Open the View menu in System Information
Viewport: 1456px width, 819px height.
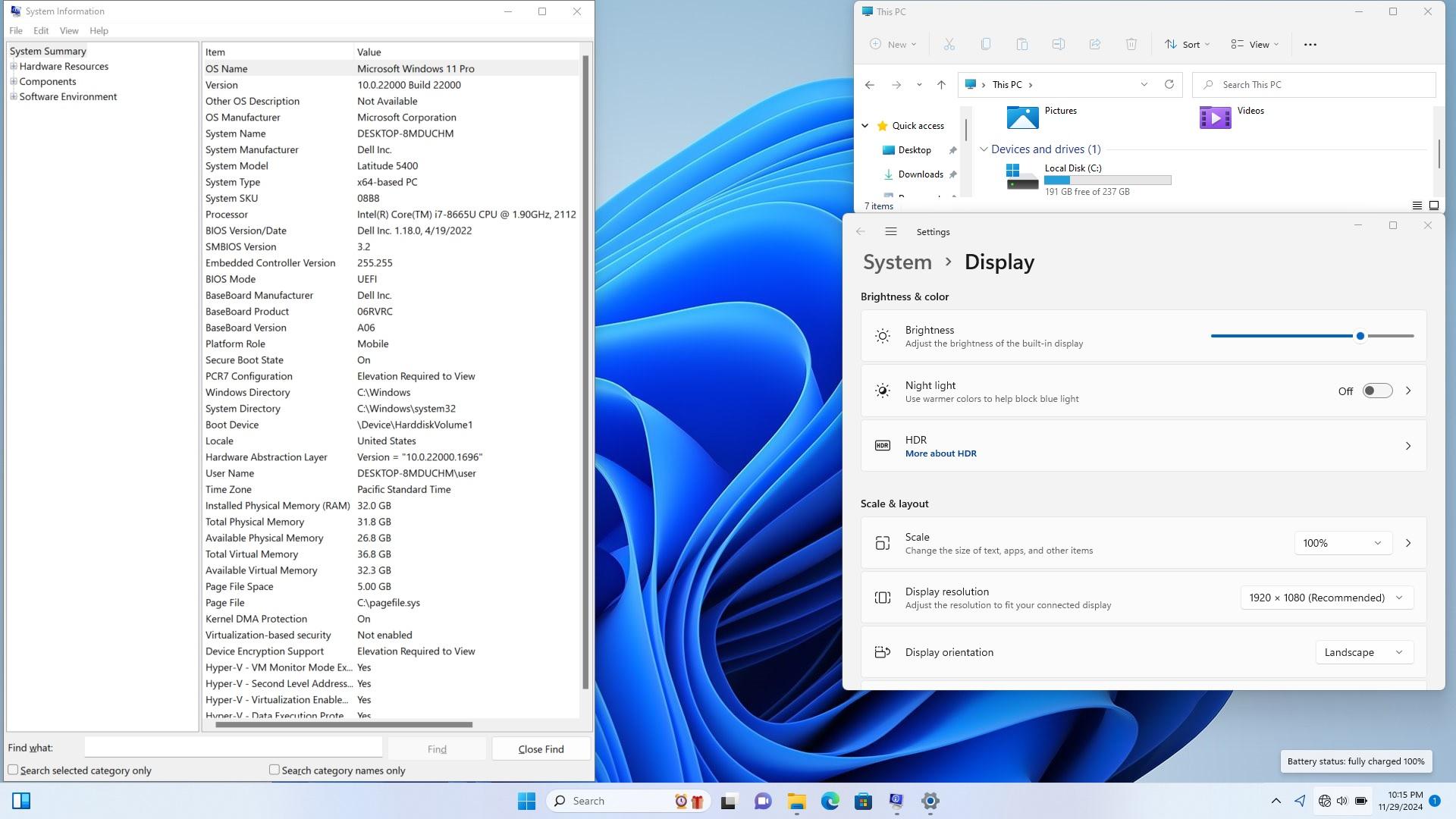tap(69, 30)
